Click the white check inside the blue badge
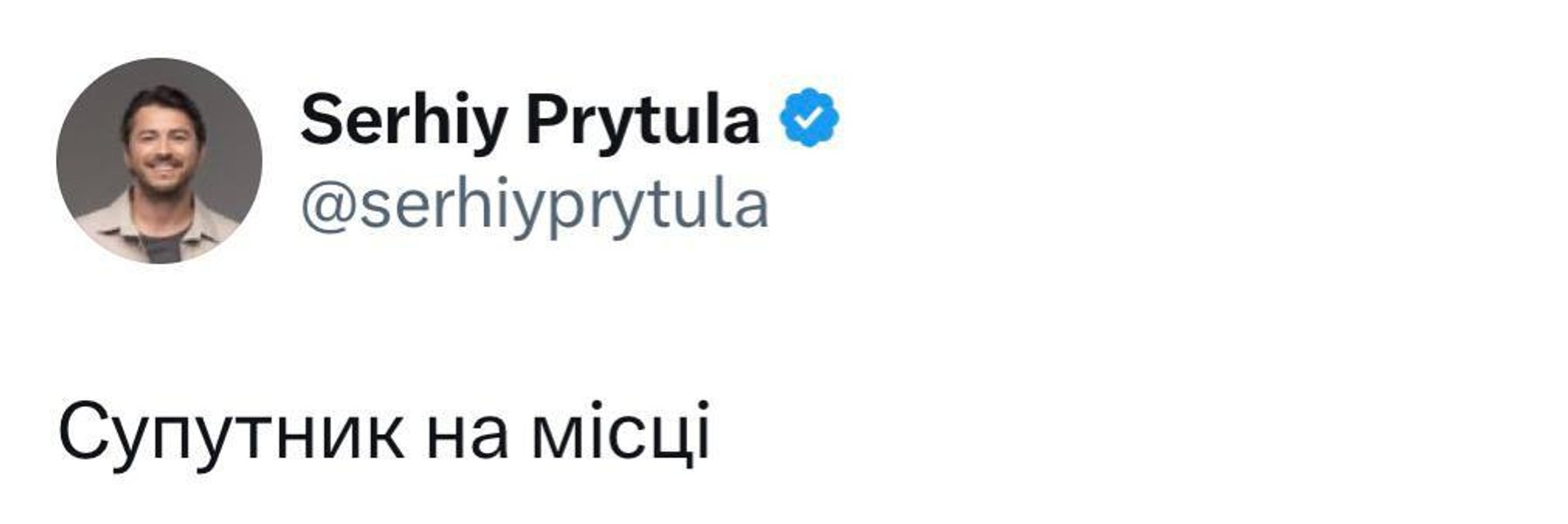The width and height of the screenshot is (1568, 524). pyautogui.click(x=809, y=117)
